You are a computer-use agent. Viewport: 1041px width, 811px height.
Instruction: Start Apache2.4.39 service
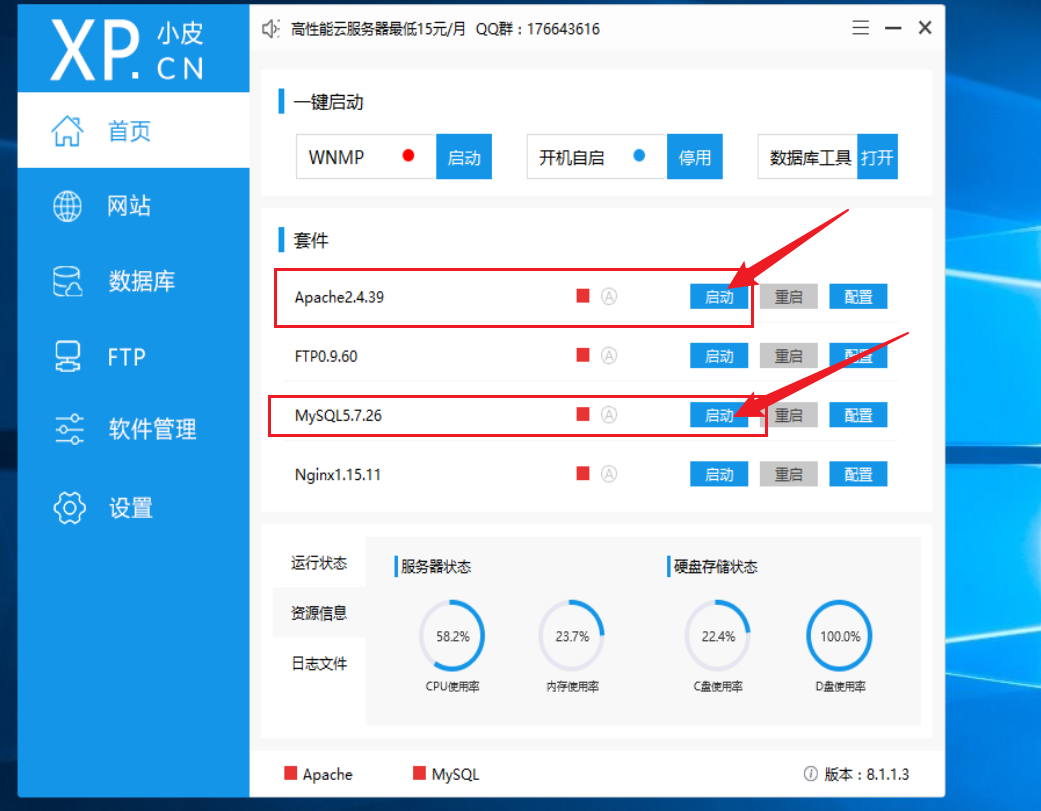coord(719,297)
